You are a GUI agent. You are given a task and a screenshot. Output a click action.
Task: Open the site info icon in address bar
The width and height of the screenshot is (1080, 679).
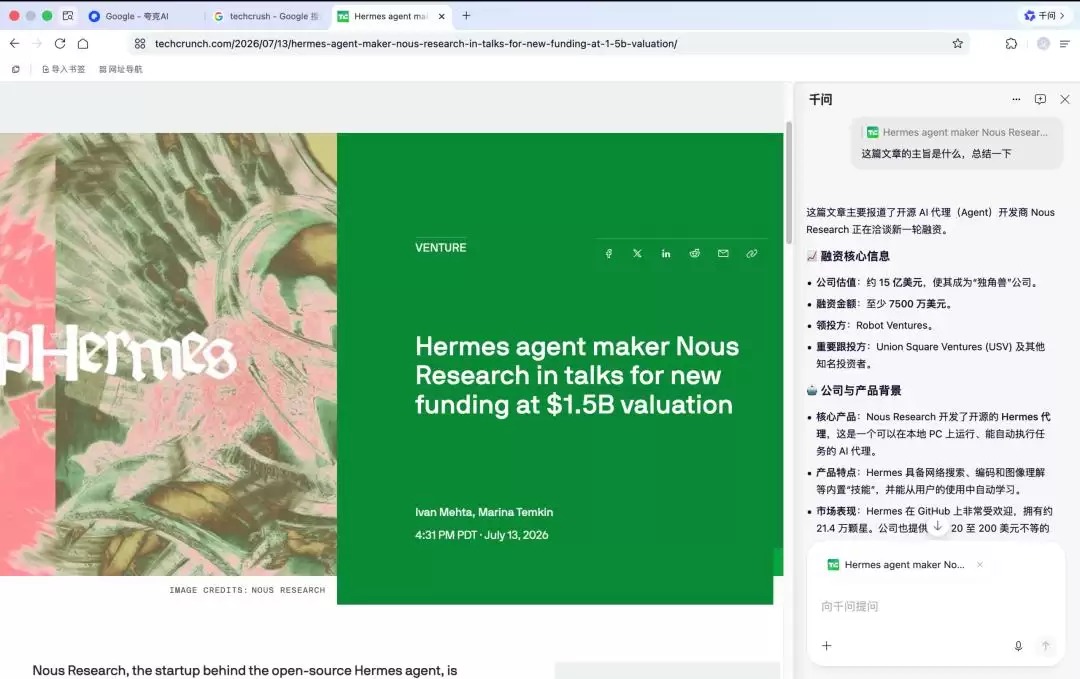(140, 43)
